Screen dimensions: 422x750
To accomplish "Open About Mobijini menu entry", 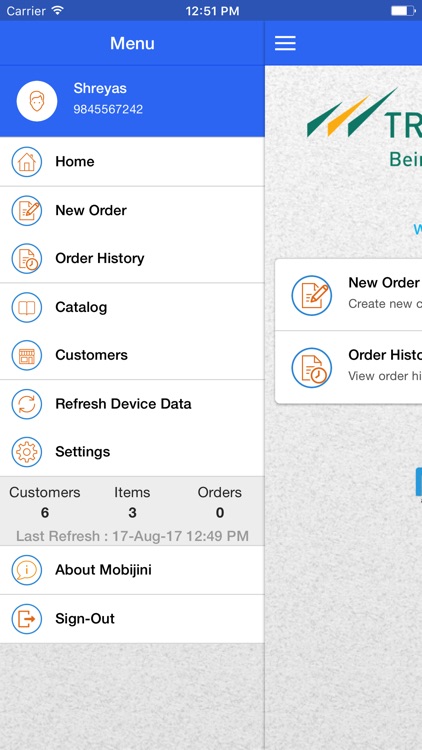I will tap(132, 570).
